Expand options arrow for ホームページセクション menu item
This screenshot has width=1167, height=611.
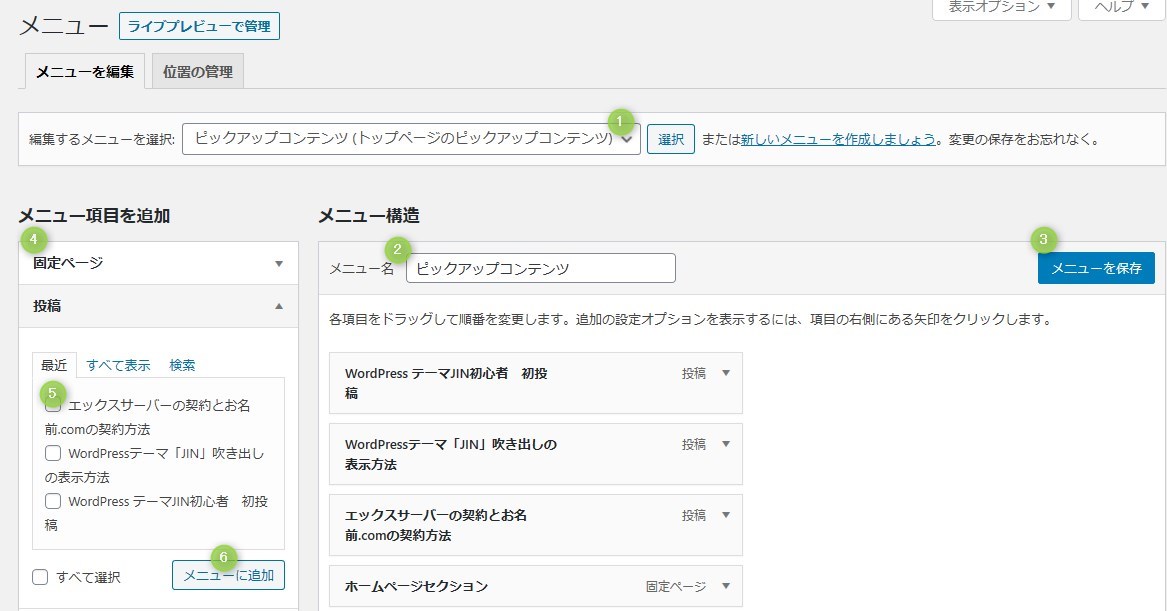coord(726,586)
